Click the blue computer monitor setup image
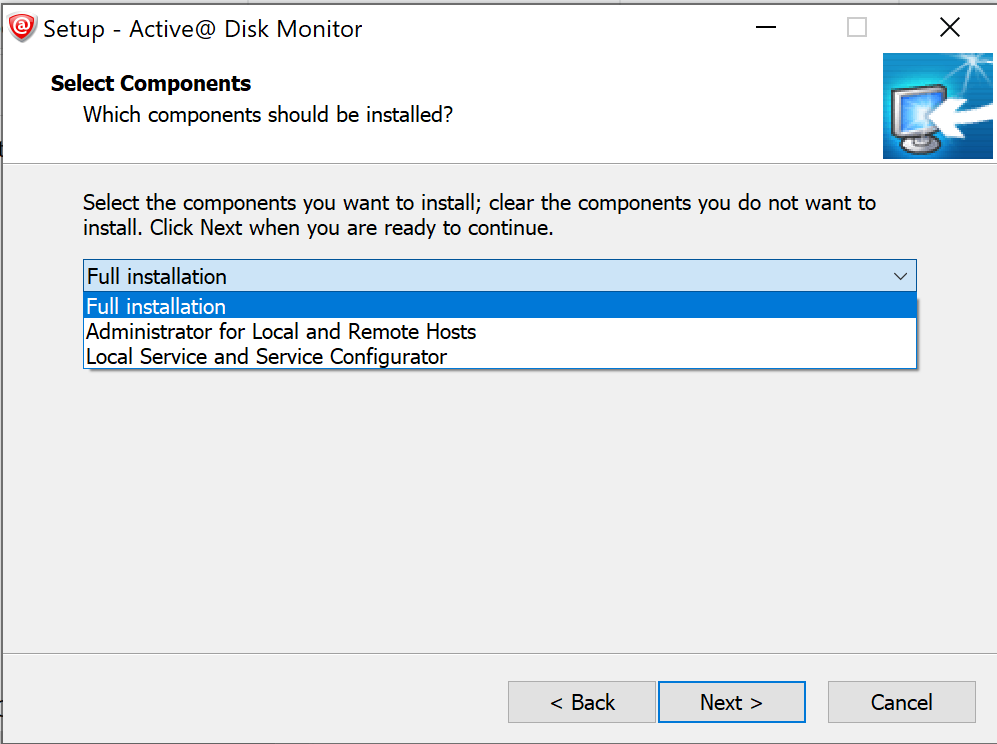 pyautogui.click(x=937, y=106)
